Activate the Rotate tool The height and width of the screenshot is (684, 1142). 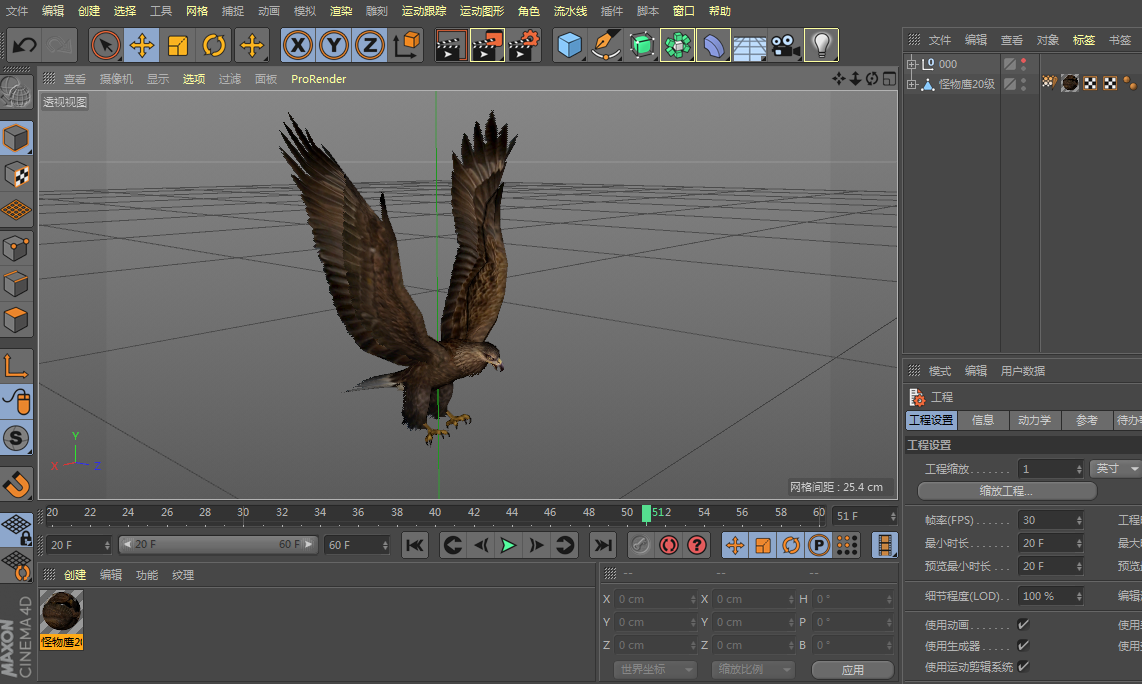214,45
